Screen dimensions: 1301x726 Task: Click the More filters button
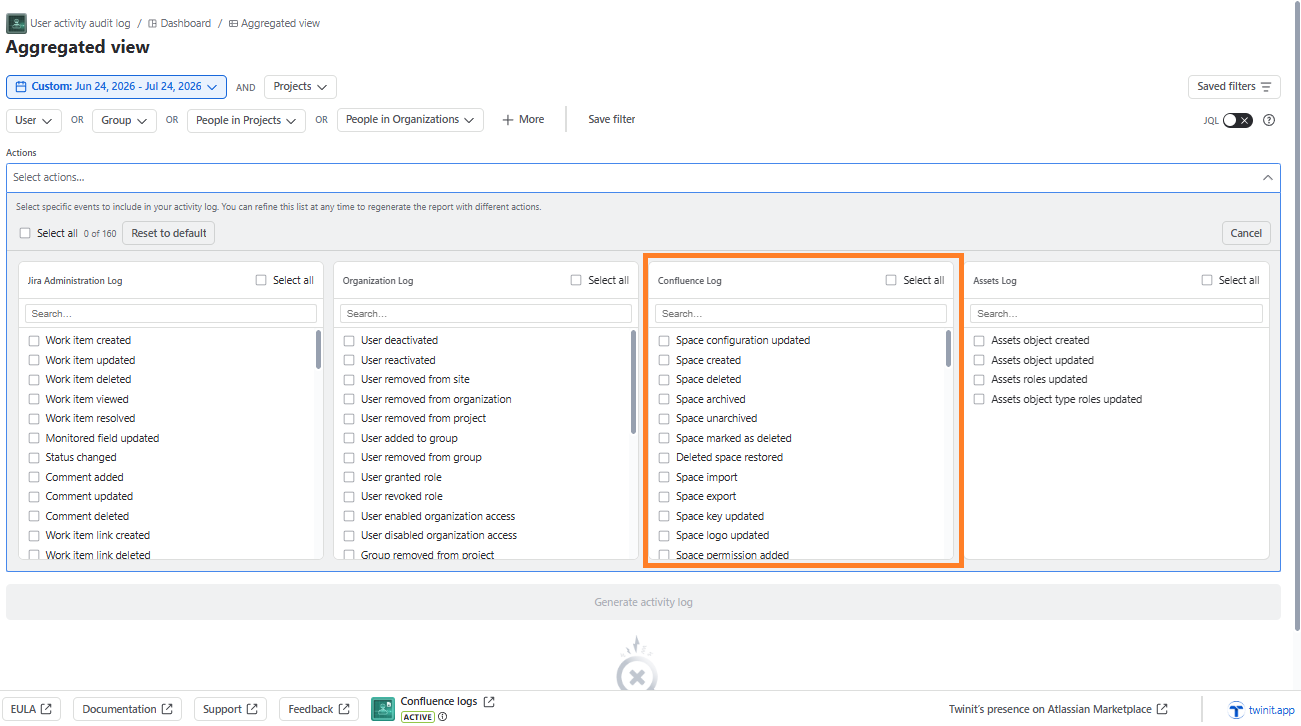[x=523, y=120]
